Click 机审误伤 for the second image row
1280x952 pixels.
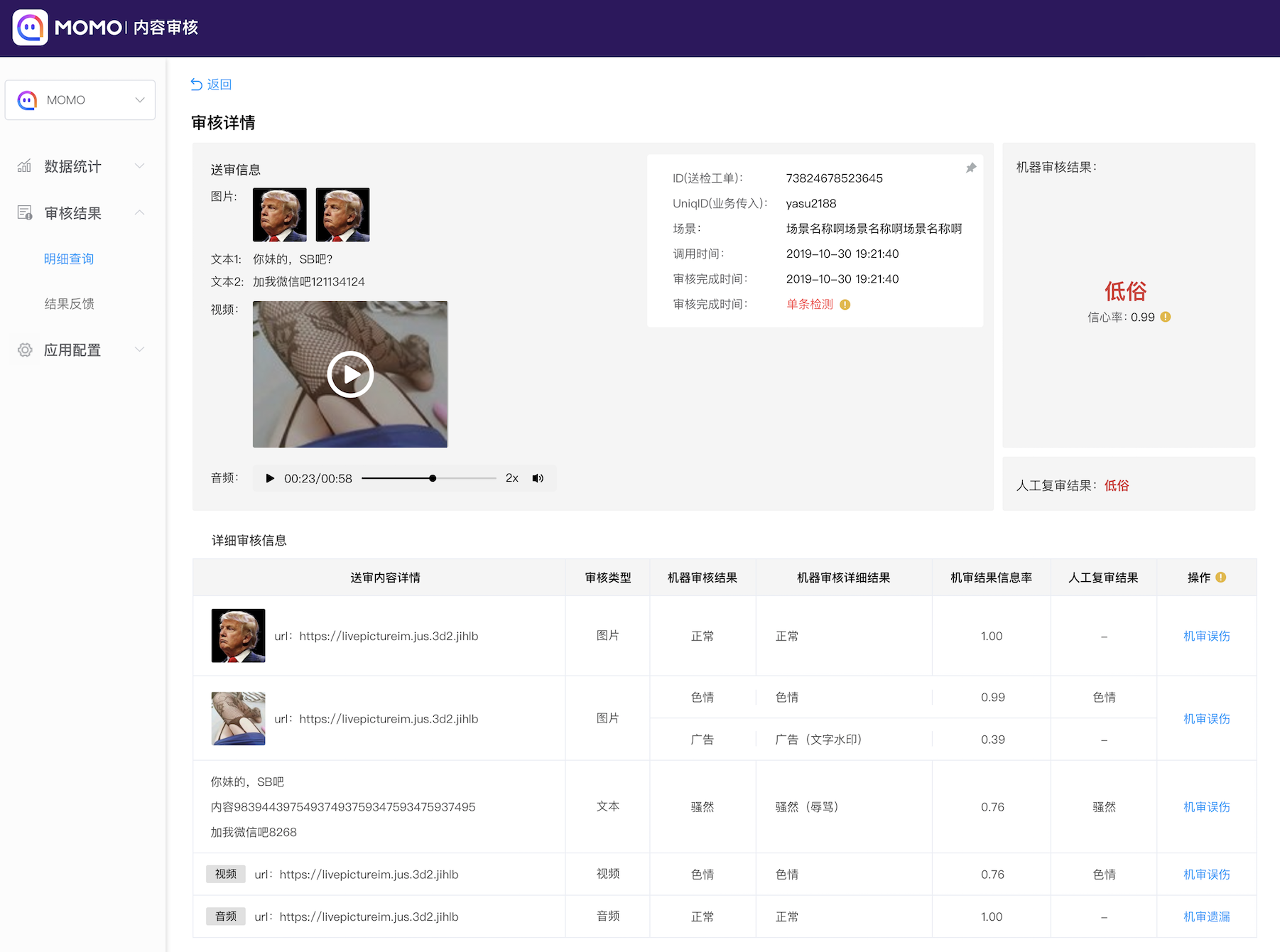coord(1207,719)
